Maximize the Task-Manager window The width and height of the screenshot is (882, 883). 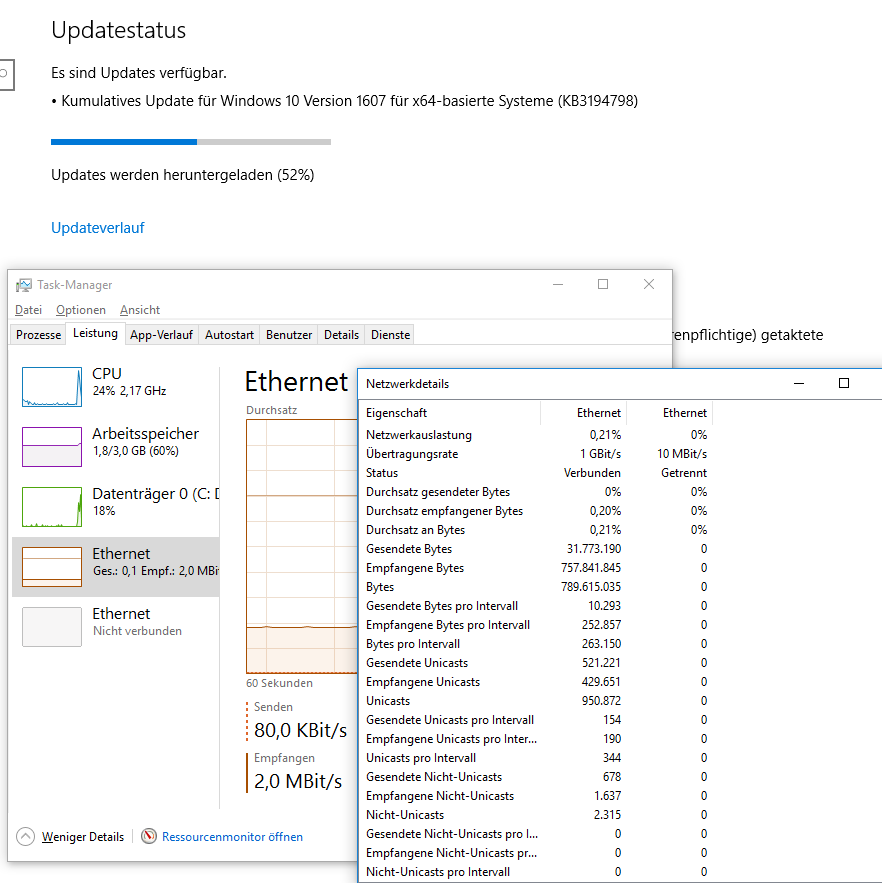click(603, 284)
